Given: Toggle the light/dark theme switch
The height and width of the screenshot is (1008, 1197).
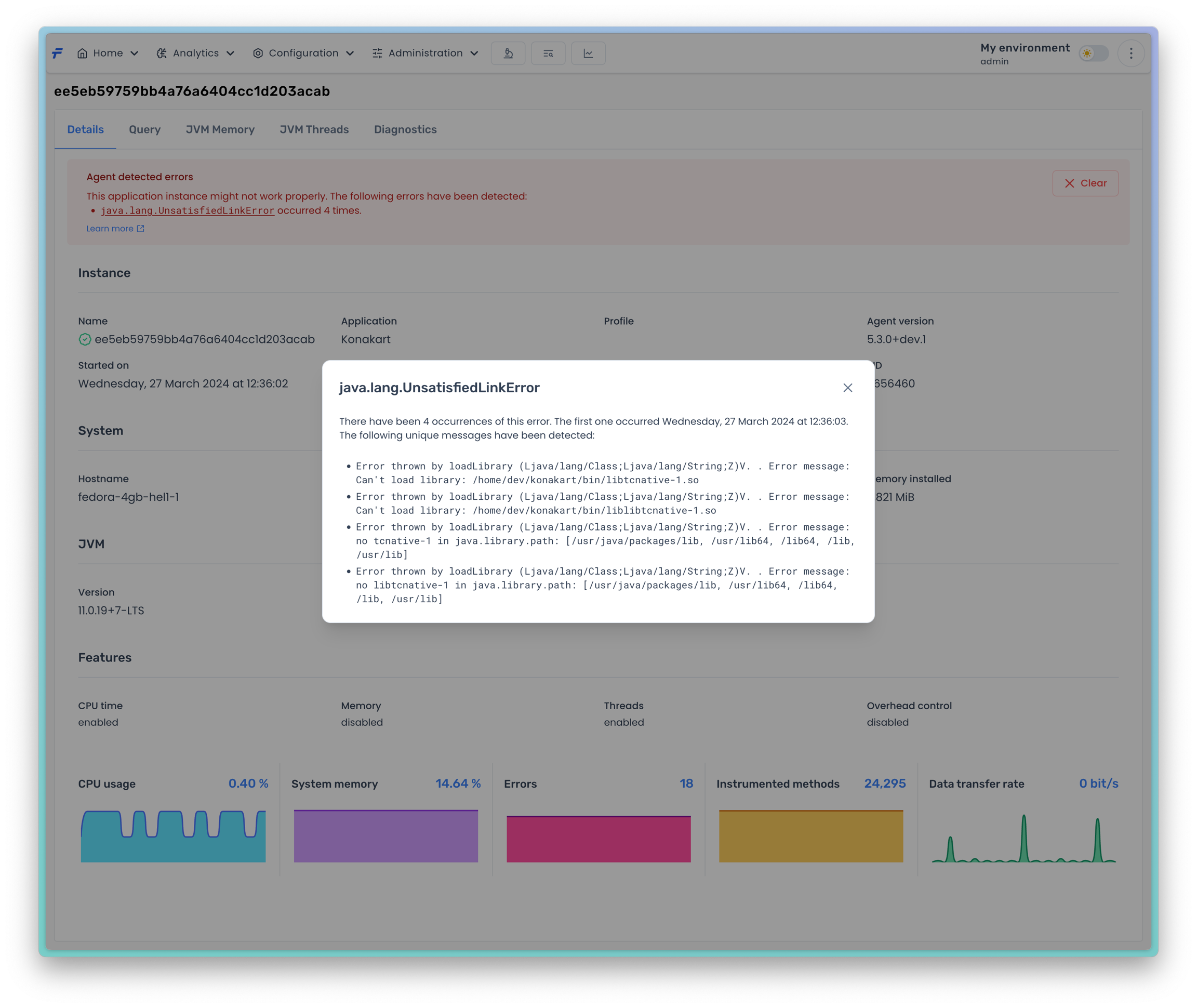Looking at the screenshot, I should pos(1093,53).
